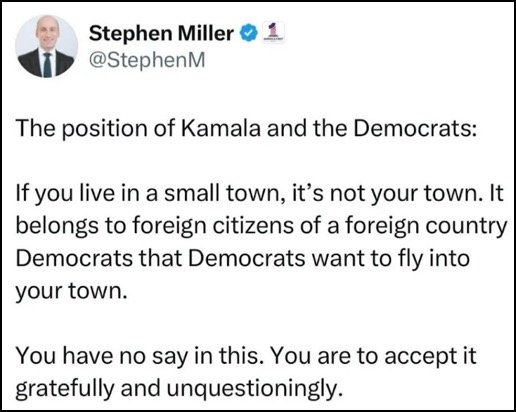Click the word "Kamala" in the tweet

tap(220, 128)
